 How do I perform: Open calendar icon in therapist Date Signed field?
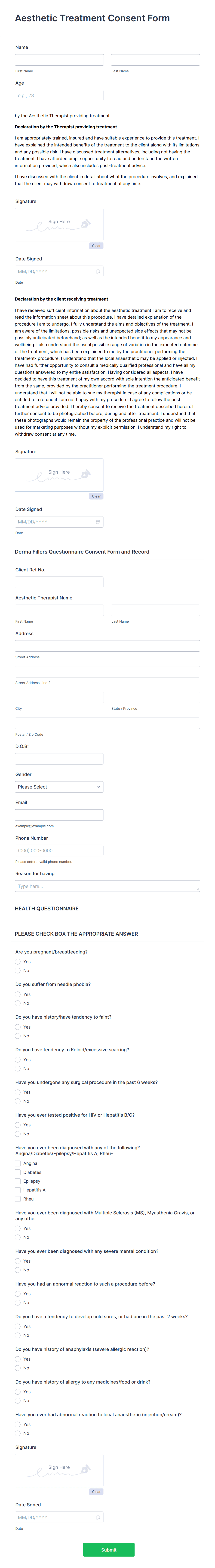pyautogui.click(x=98, y=272)
